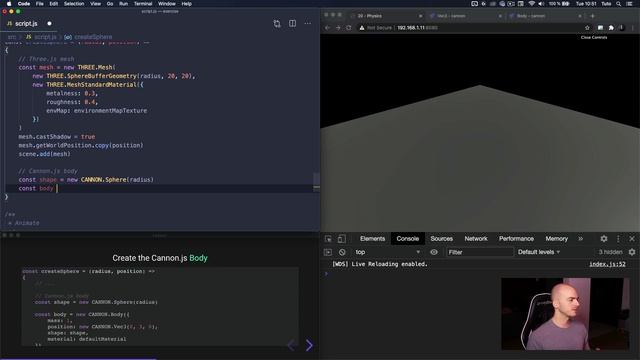
Task: Click the unsaved dot on script.js tab
Action: [49, 24]
